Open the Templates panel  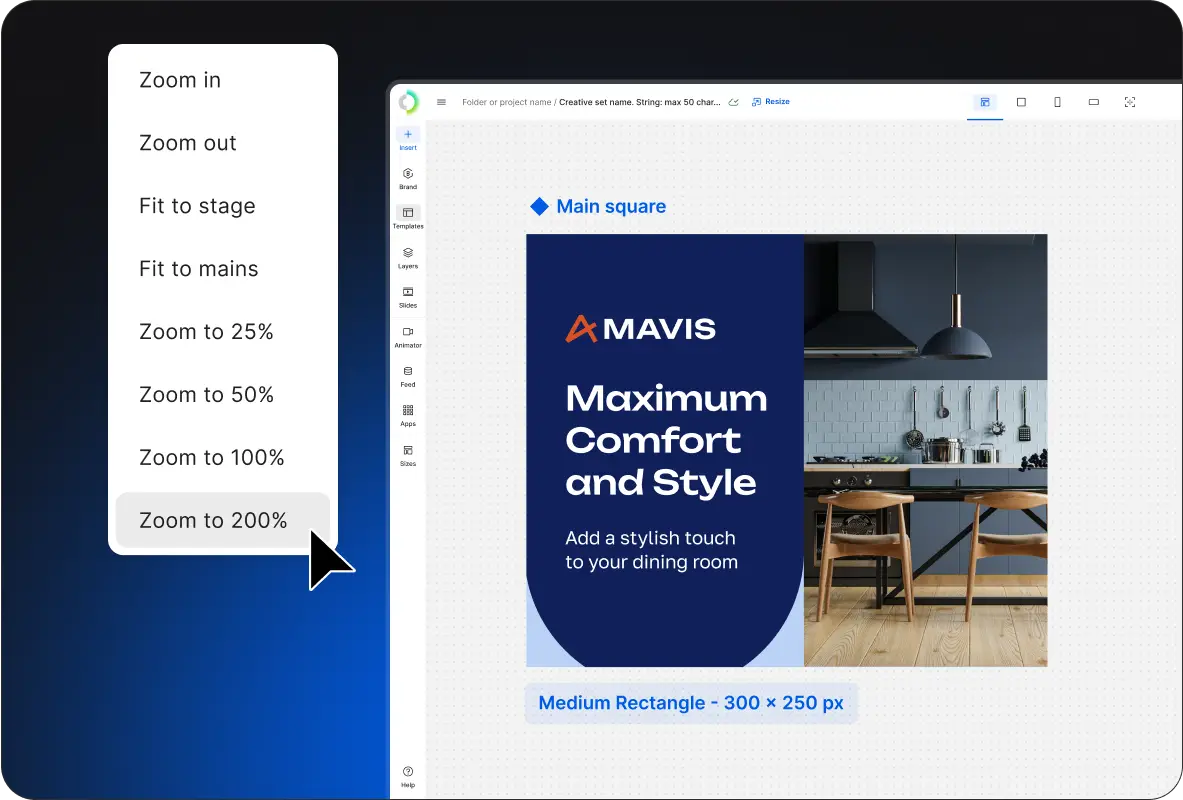coord(408,218)
